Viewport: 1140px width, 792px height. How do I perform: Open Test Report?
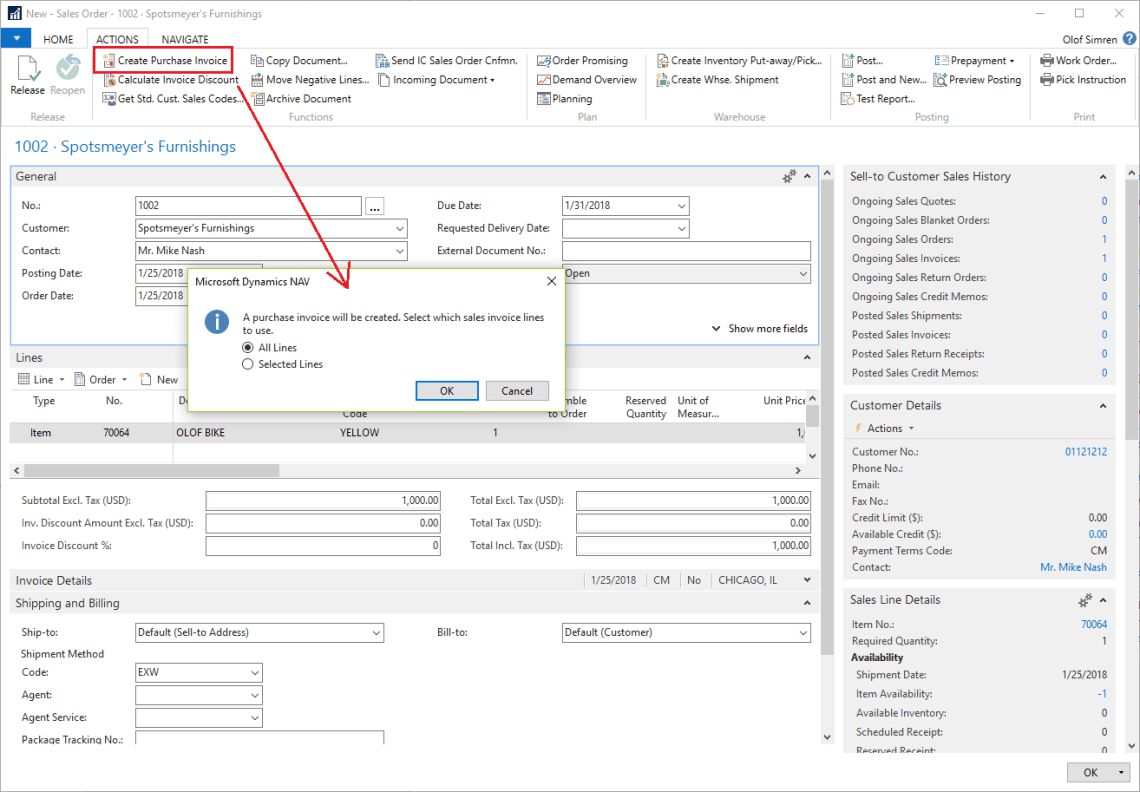[878, 98]
